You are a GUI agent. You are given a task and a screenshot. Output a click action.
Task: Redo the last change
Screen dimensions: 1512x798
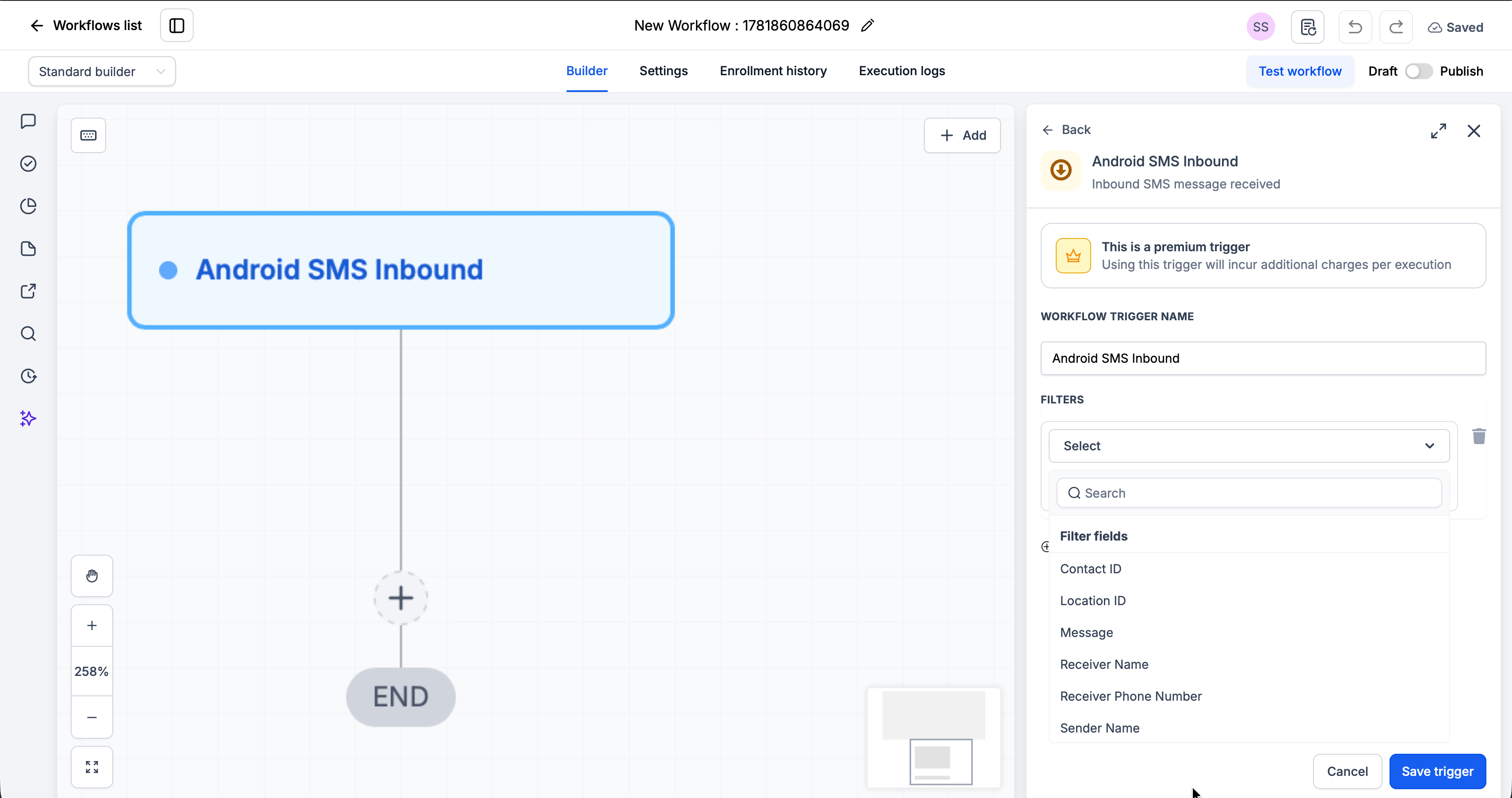1396,27
